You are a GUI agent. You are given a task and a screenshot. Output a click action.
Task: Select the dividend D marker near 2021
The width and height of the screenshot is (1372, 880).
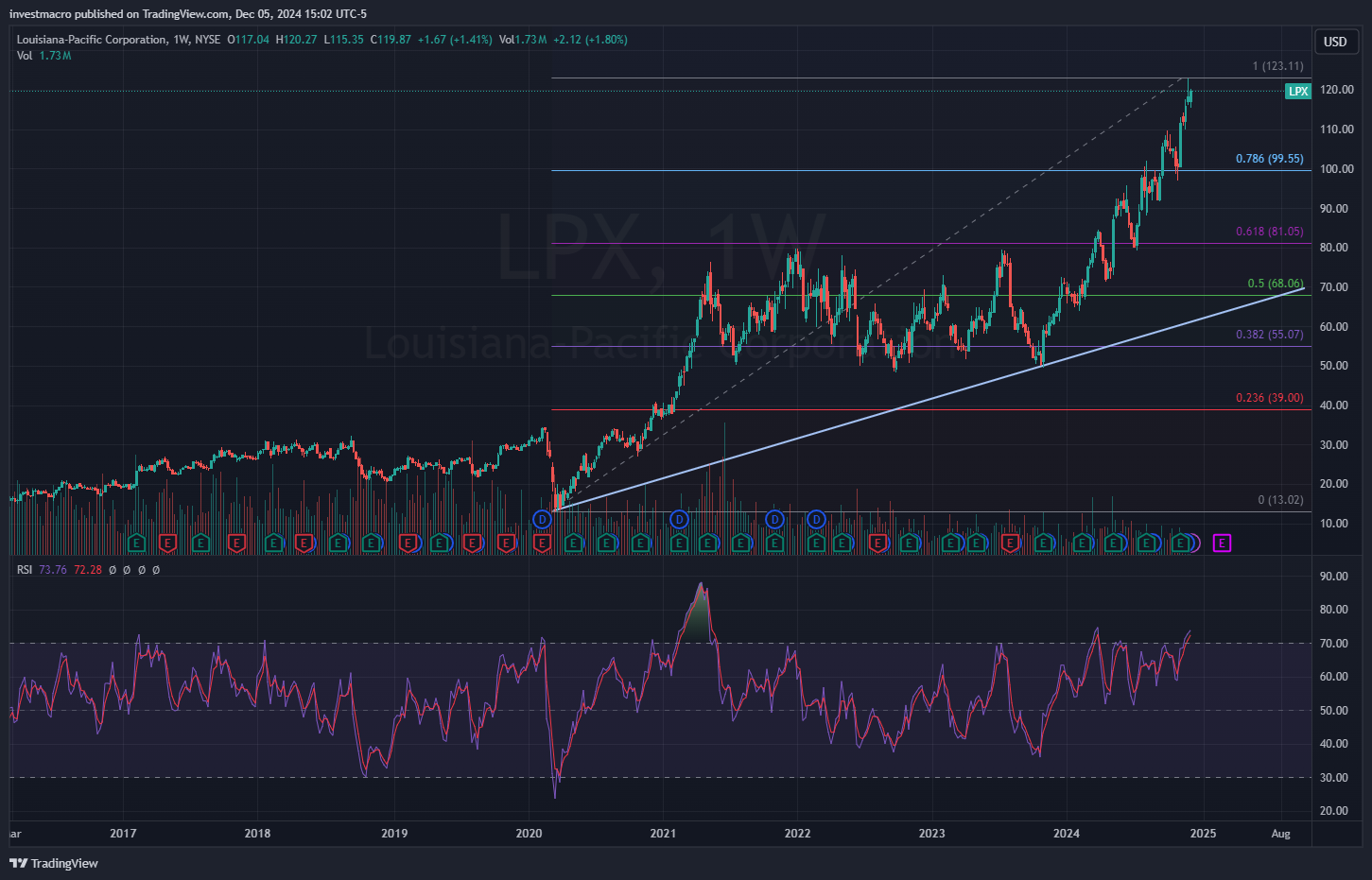[679, 519]
